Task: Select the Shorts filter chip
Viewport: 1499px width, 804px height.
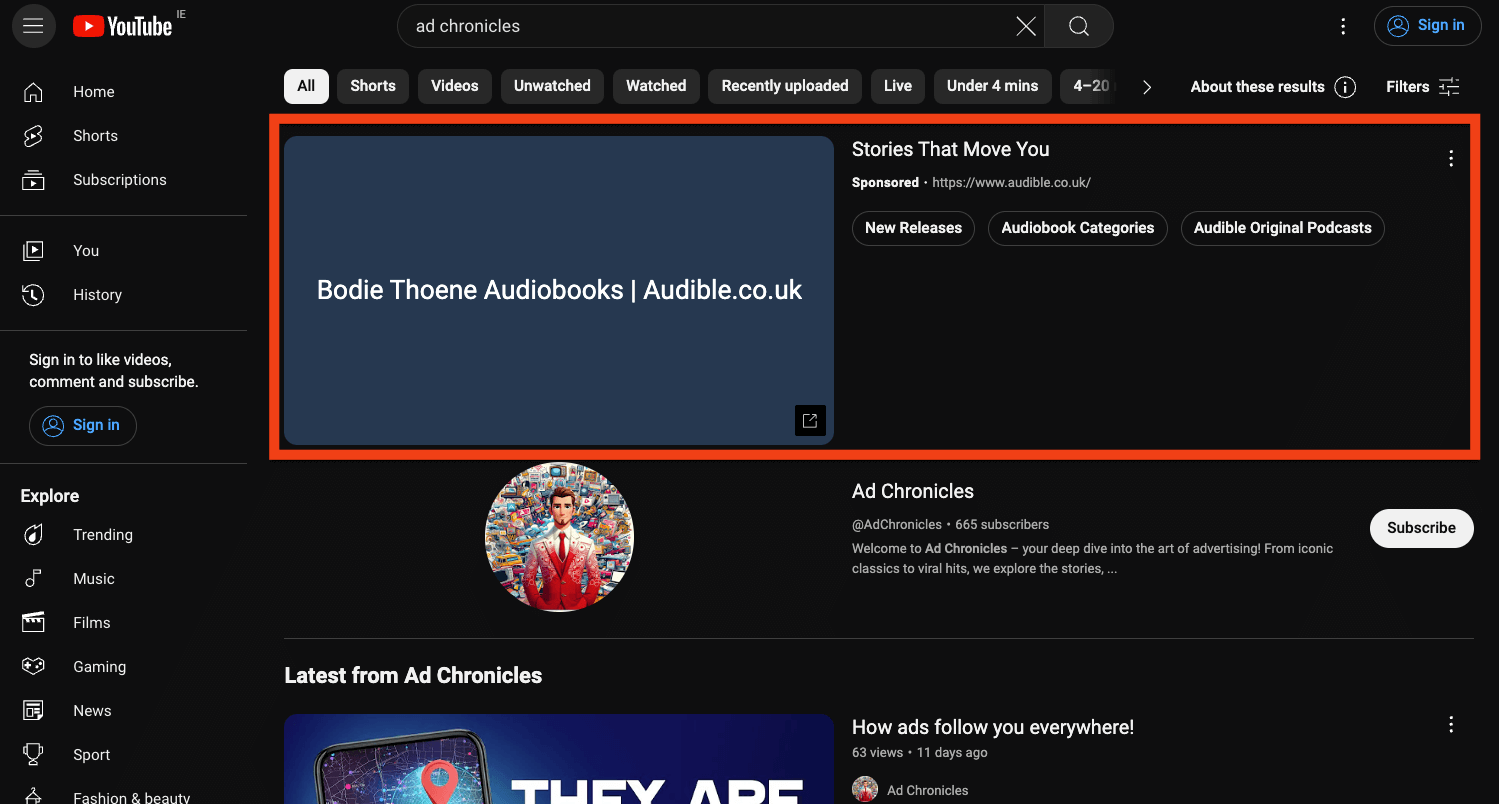Action: (x=373, y=86)
